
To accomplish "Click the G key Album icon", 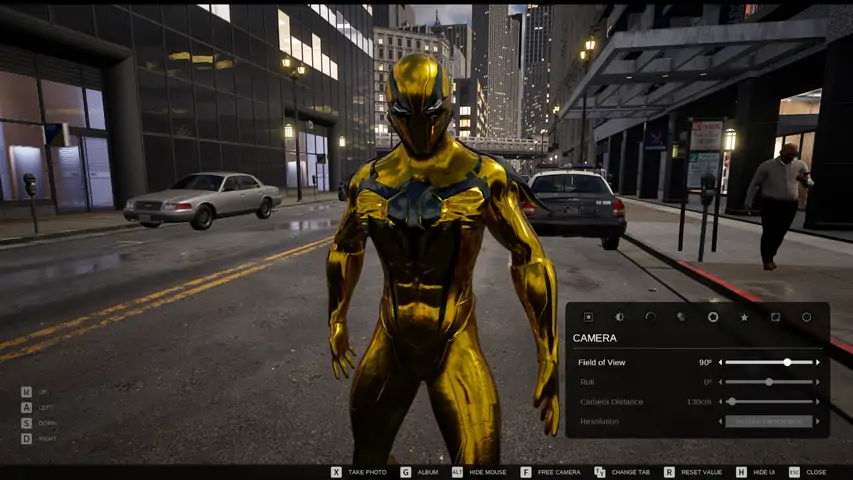I will (405, 472).
